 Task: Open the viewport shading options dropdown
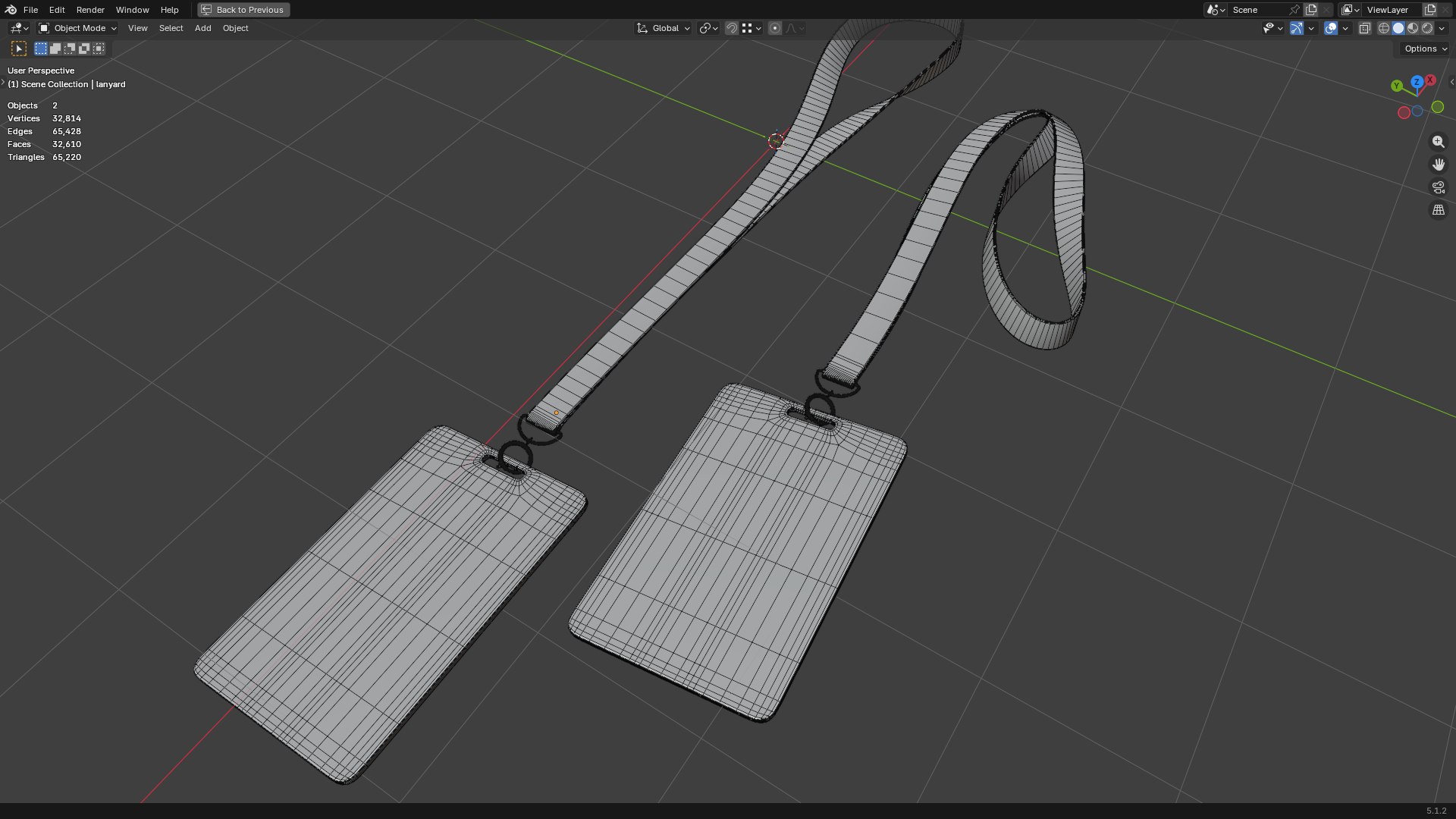point(1442,28)
